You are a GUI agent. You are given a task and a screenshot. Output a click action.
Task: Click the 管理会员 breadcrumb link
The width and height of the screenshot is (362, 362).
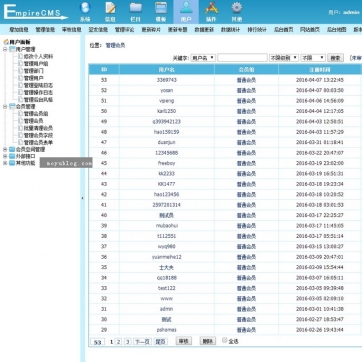115,46
